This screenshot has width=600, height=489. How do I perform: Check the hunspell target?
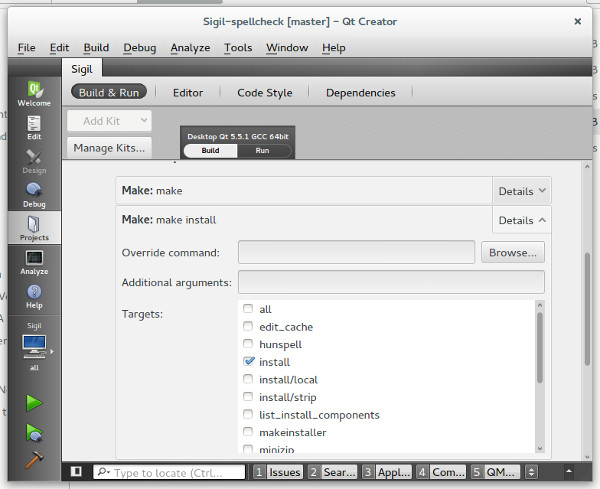tap(248, 344)
